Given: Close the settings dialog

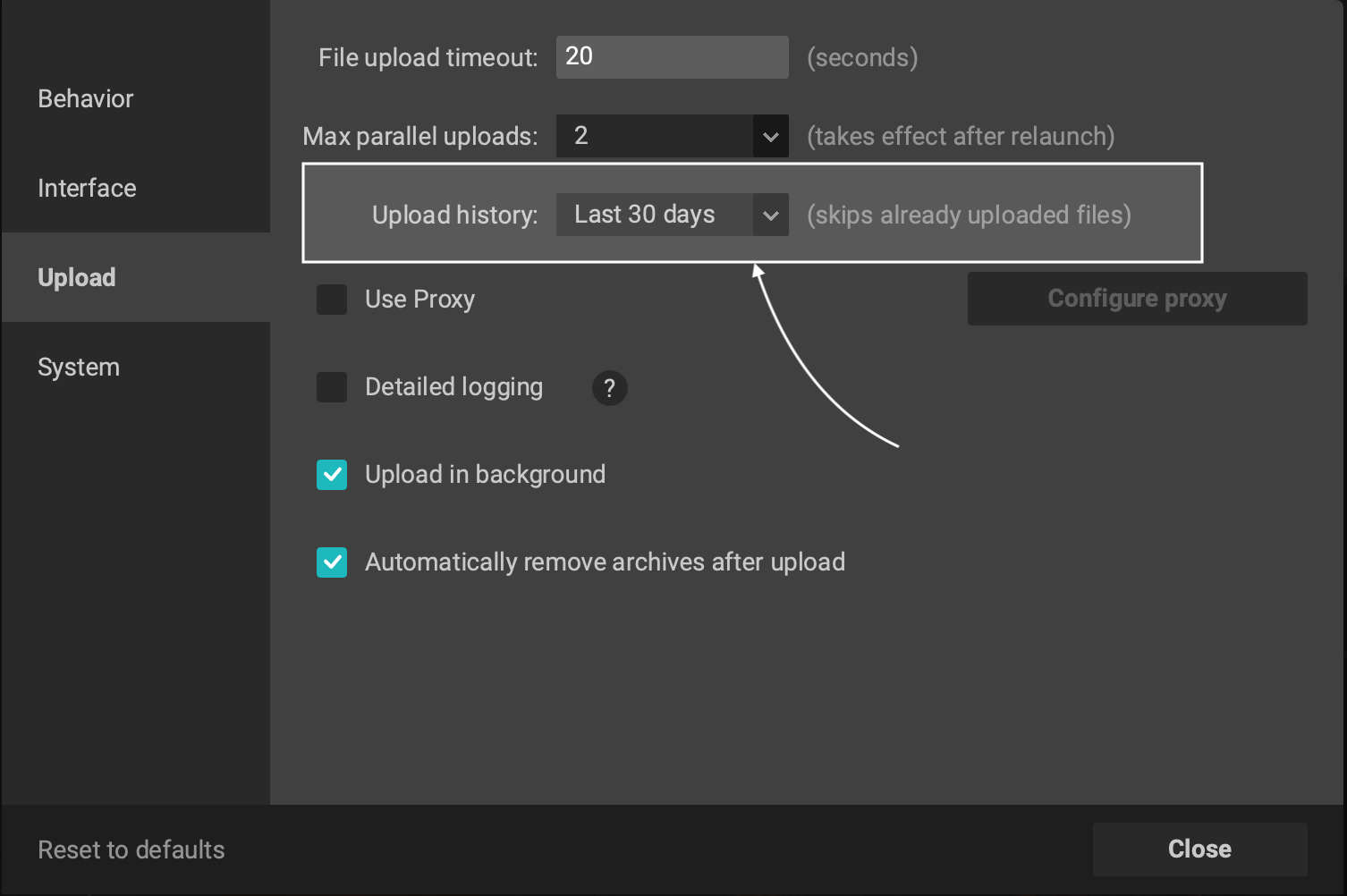Looking at the screenshot, I should tap(1199, 848).
